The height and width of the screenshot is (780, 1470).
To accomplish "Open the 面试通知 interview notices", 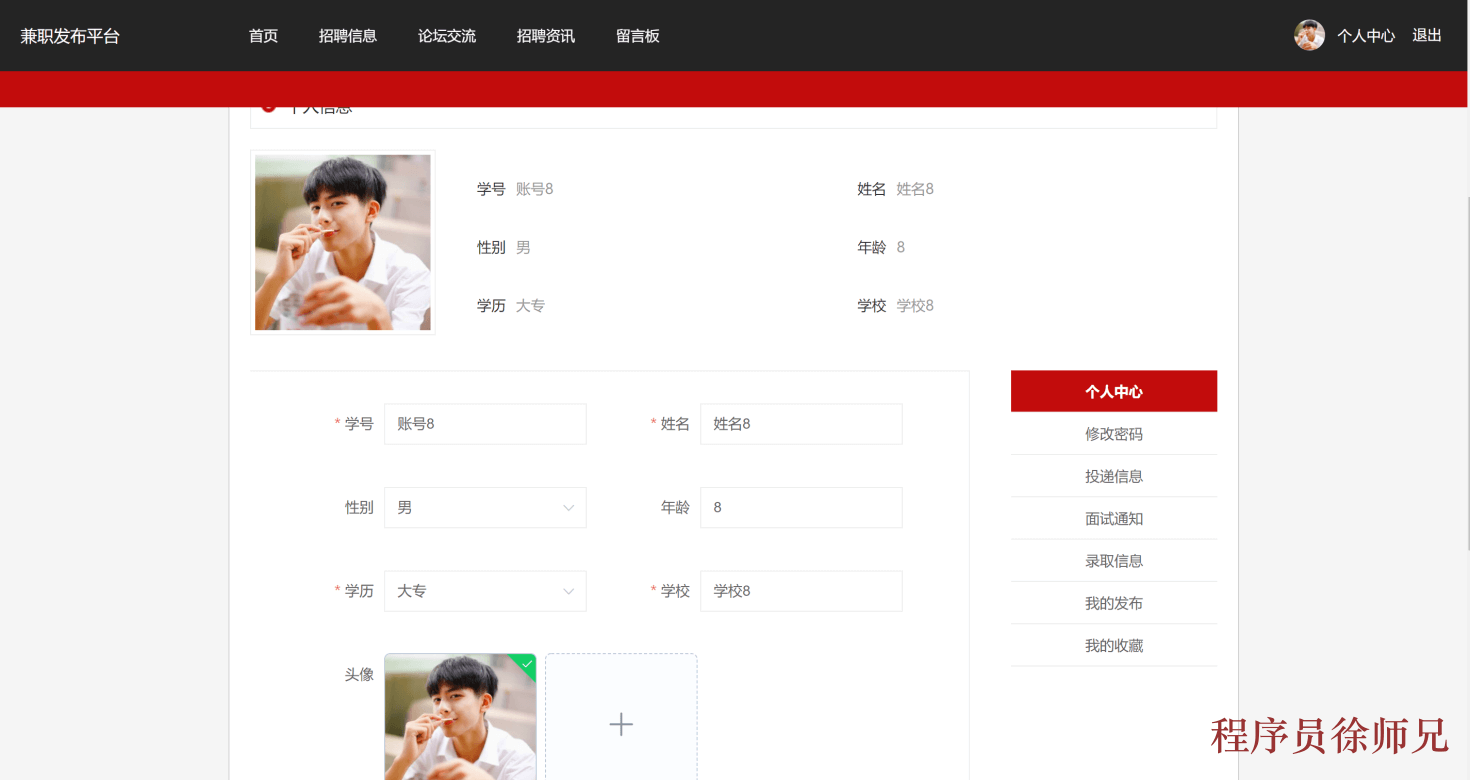I will [1113, 518].
